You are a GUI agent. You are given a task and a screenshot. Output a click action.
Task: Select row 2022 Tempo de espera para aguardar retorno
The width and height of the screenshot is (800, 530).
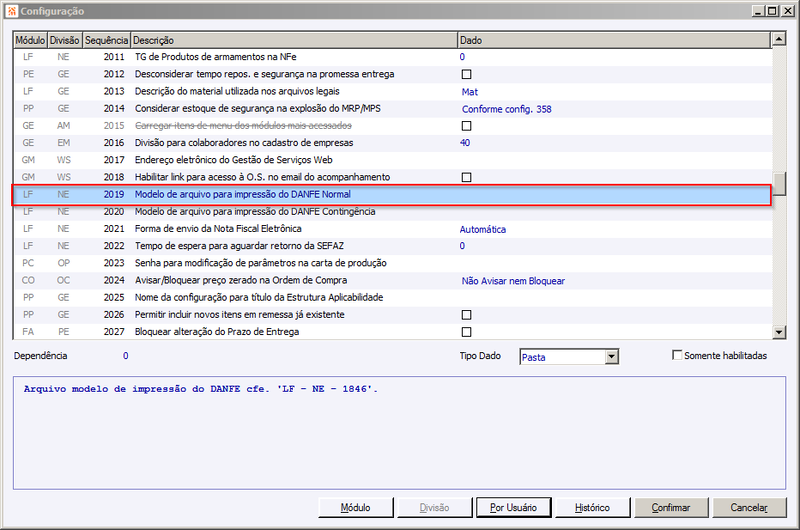392,246
